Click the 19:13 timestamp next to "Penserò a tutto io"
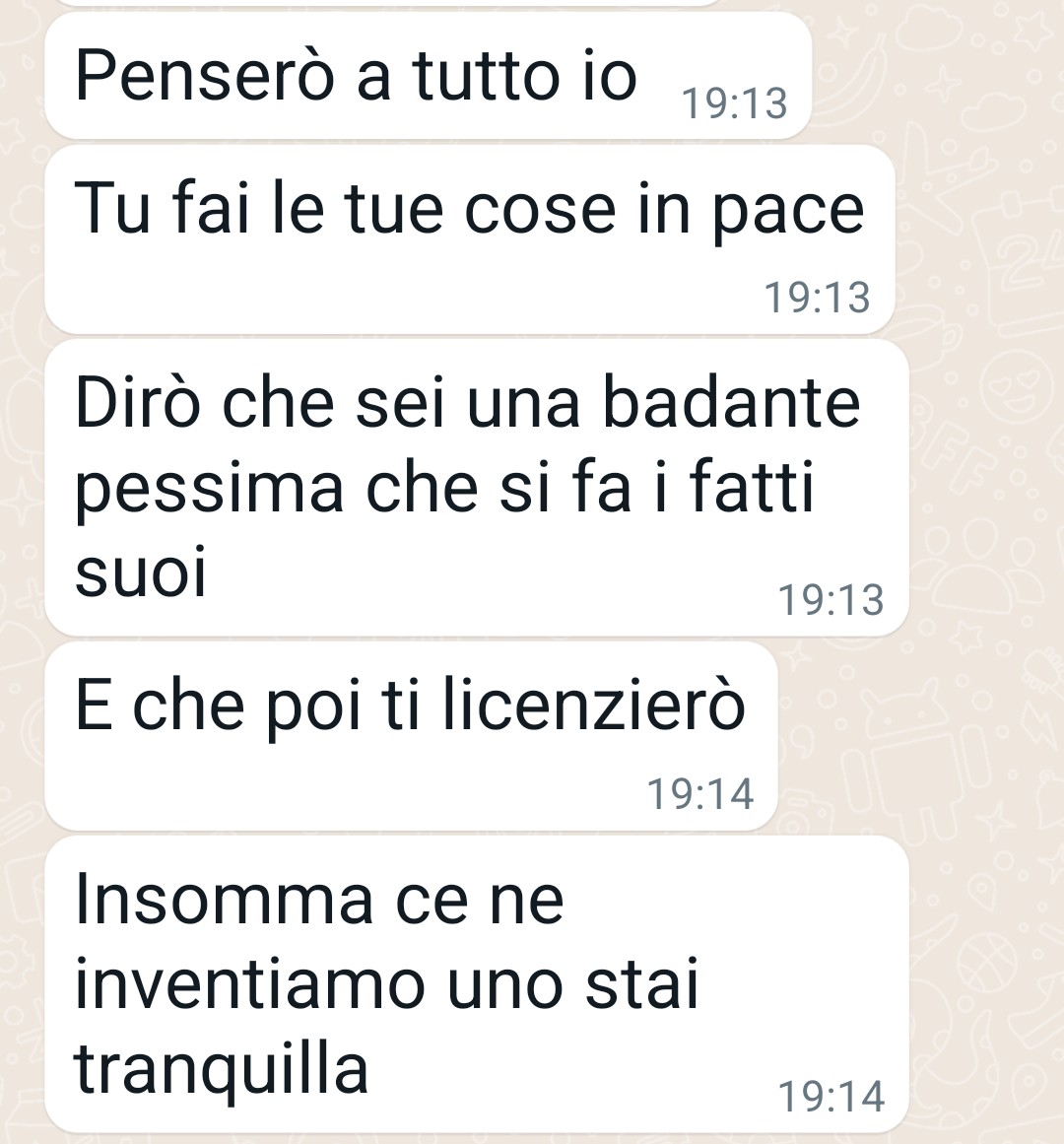The image size is (1064, 1144). (x=734, y=103)
